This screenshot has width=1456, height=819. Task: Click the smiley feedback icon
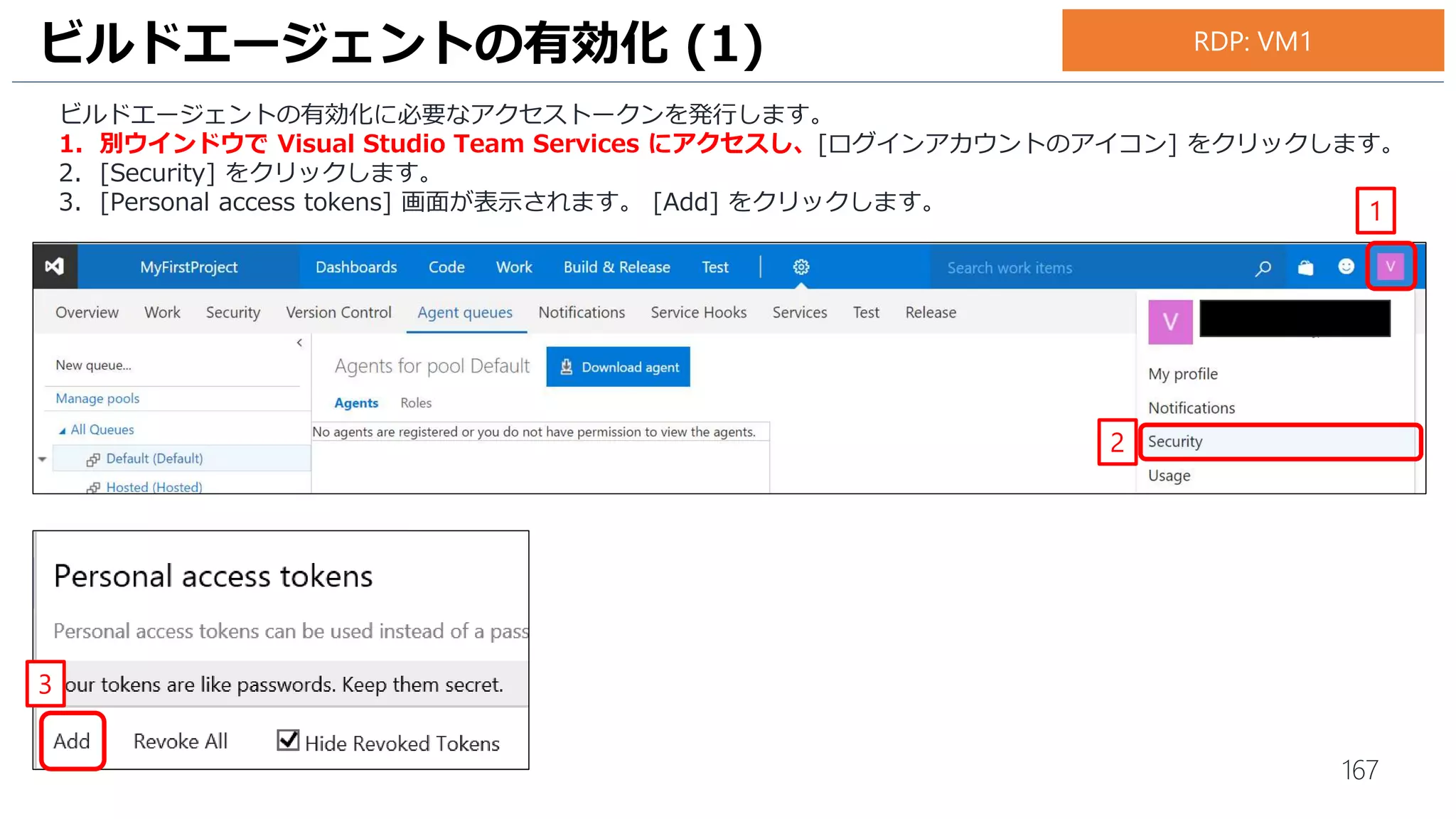(x=1346, y=267)
